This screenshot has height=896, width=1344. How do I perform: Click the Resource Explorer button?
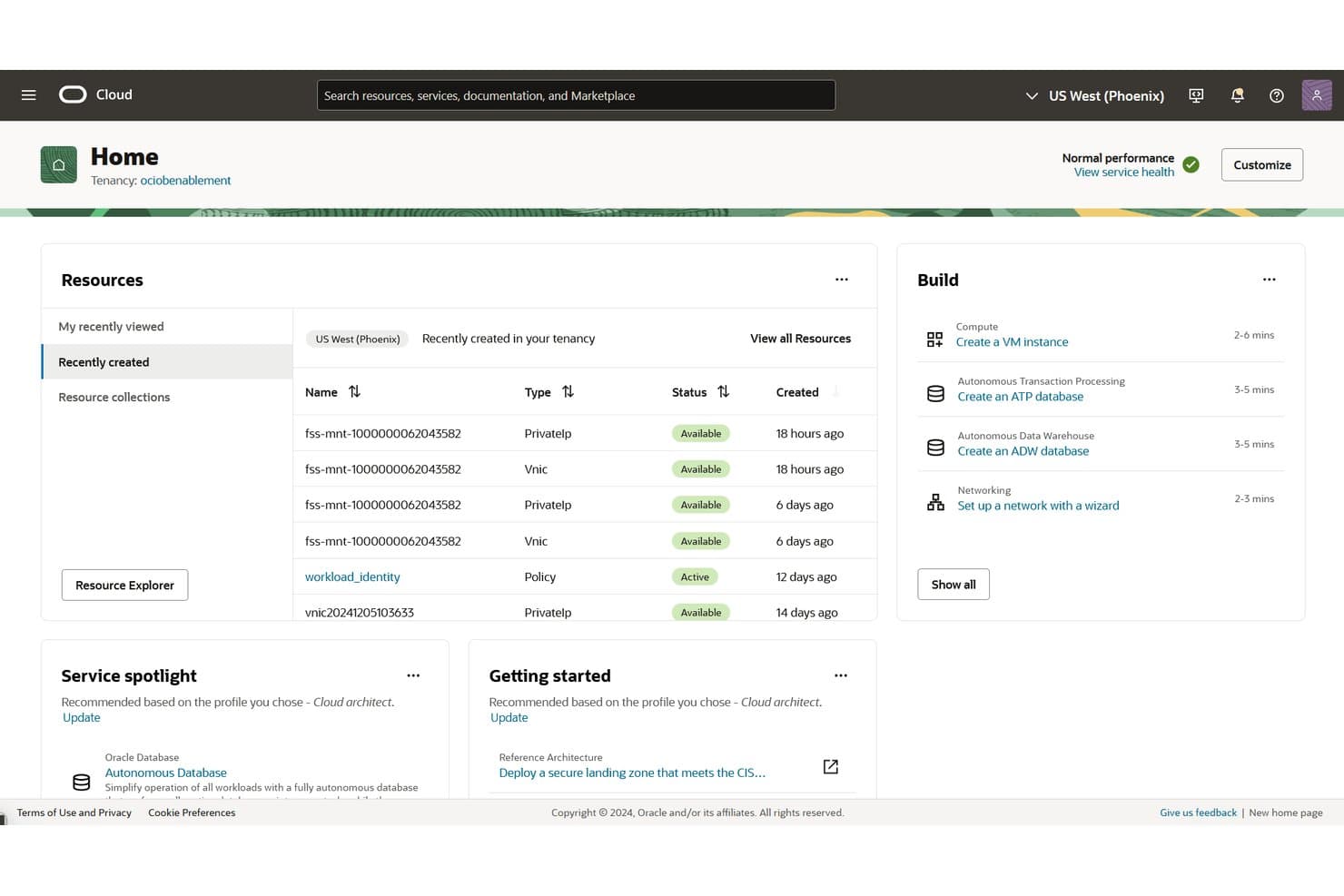click(125, 586)
